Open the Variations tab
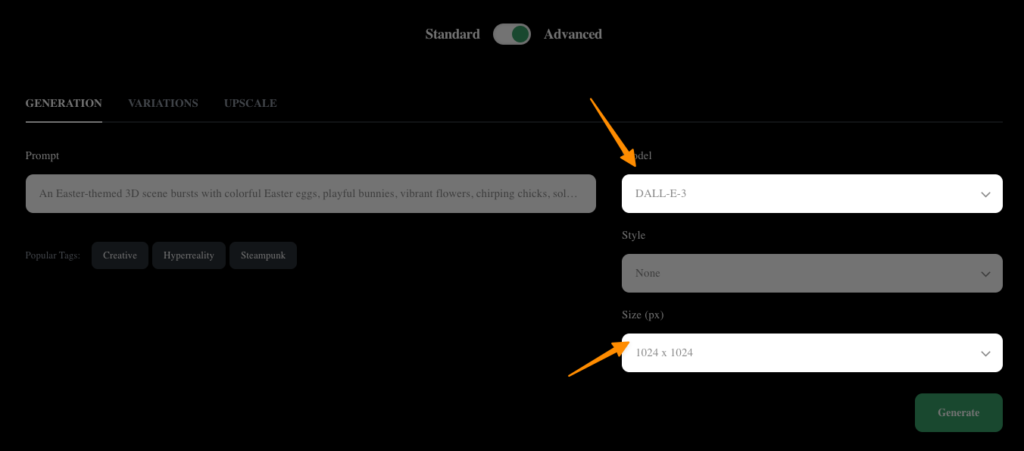 (163, 103)
